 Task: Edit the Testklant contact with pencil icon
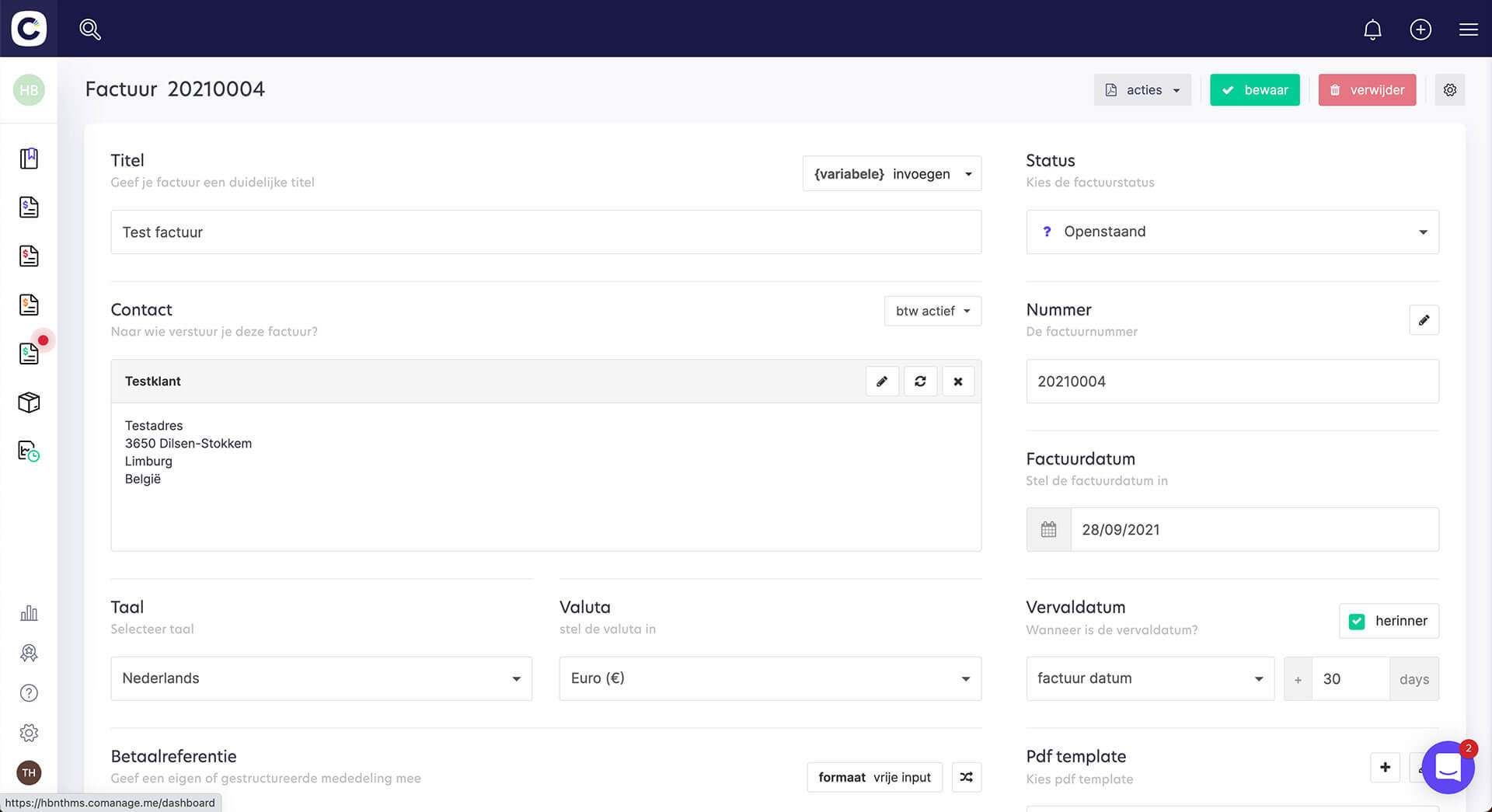(x=882, y=382)
